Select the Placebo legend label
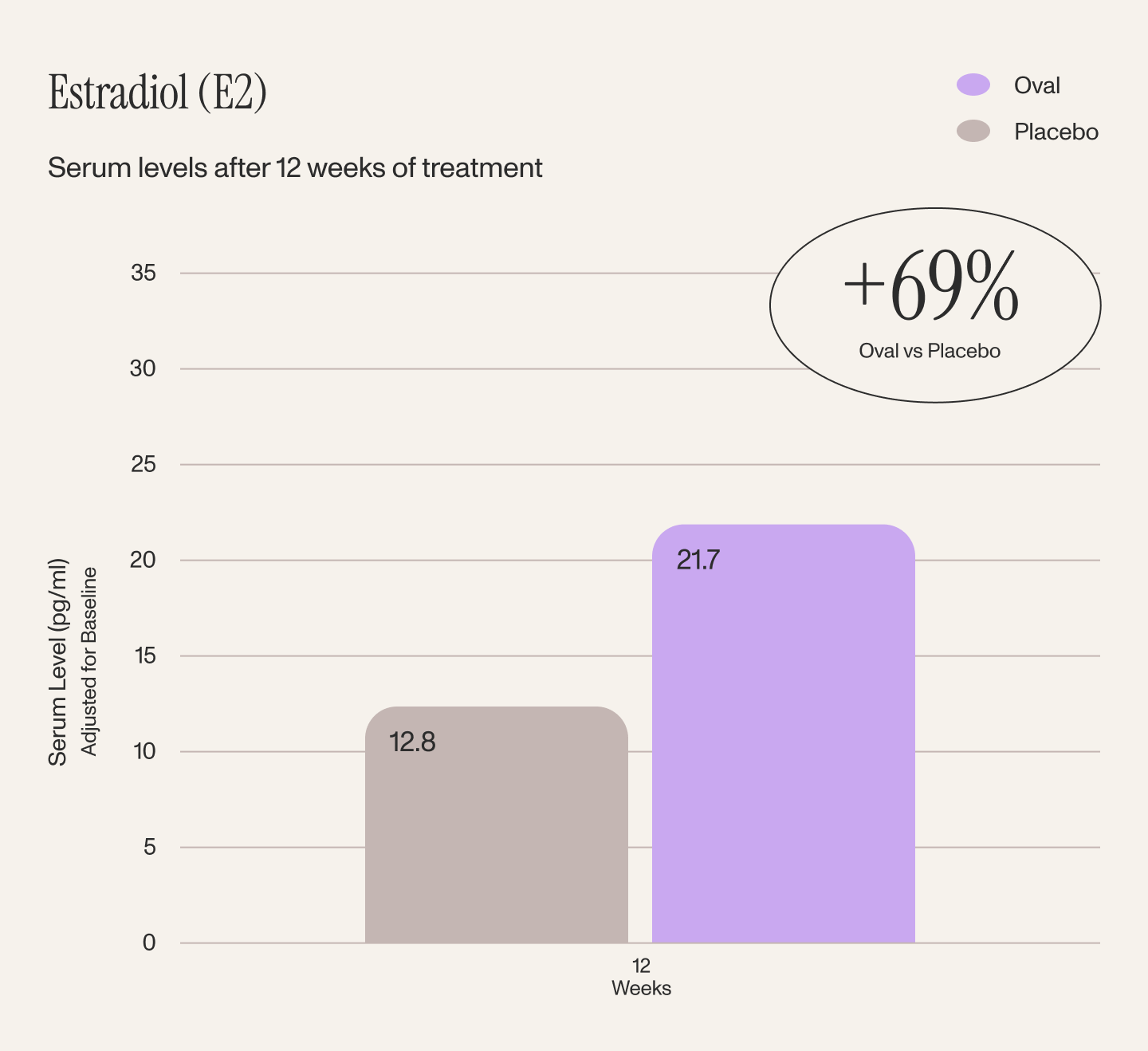Viewport: 1148px width, 1051px height. tap(1056, 132)
